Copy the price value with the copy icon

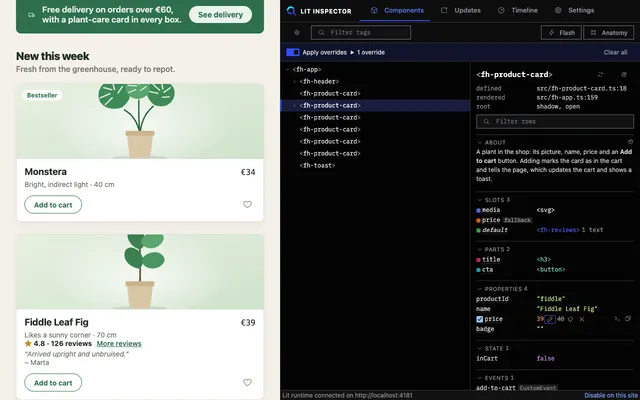click(x=628, y=319)
